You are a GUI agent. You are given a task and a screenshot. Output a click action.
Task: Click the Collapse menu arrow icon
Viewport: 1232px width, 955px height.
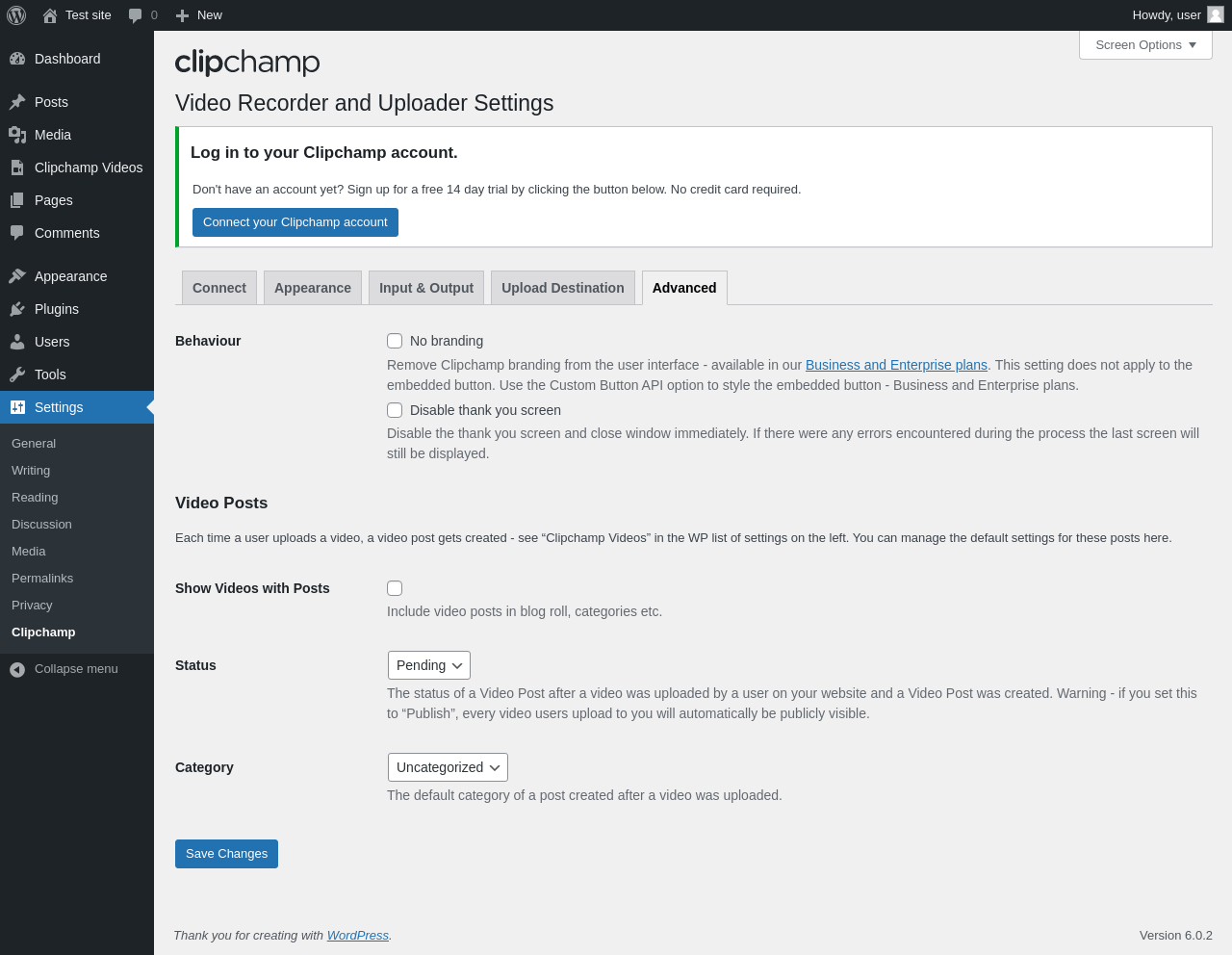[17, 669]
